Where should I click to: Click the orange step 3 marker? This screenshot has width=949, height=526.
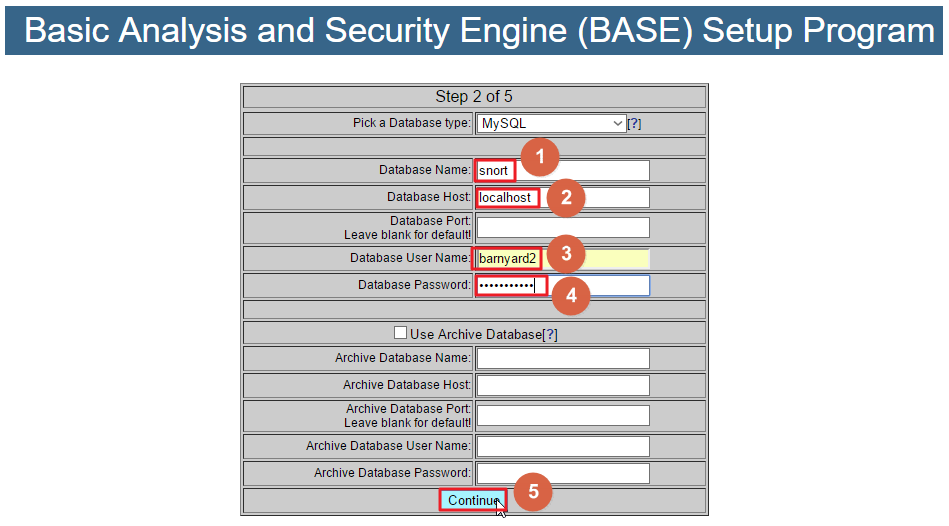click(566, 254)
